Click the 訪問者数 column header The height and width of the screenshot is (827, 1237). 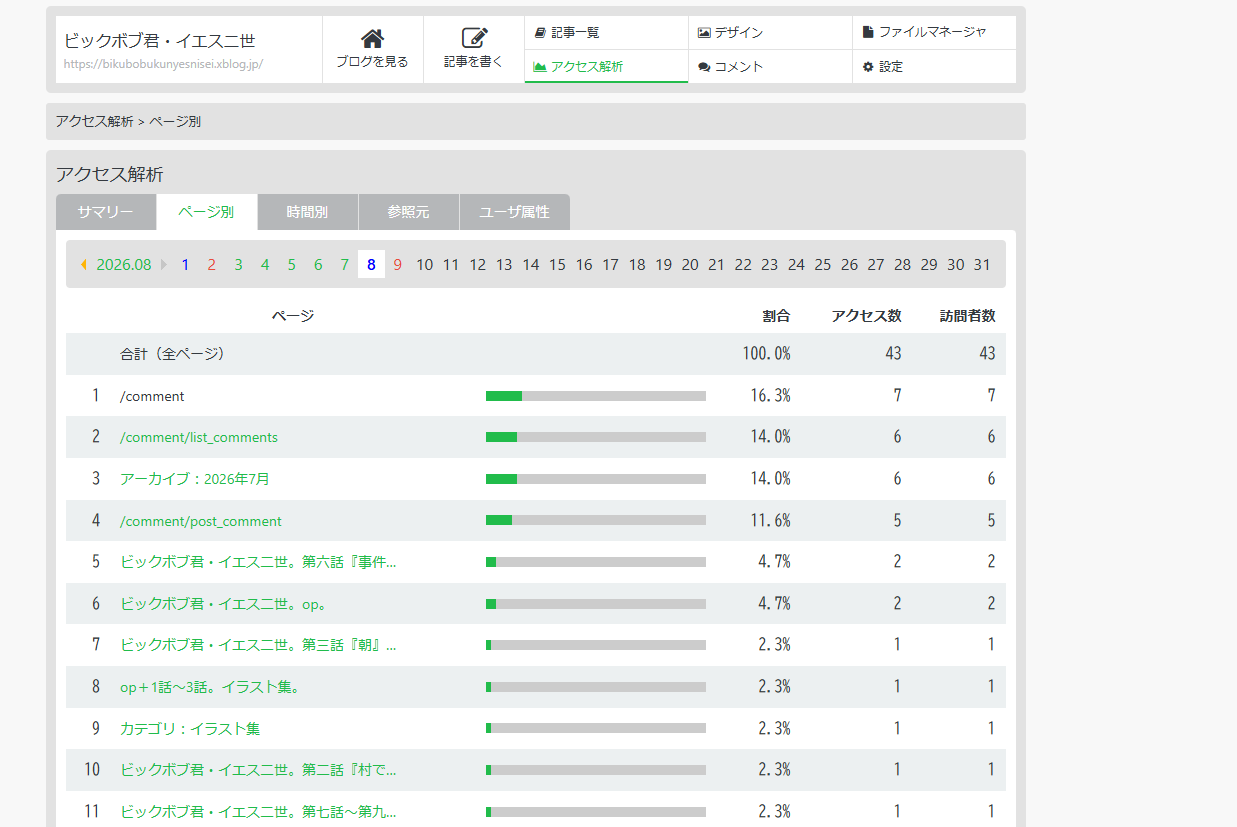pos(967,316)
